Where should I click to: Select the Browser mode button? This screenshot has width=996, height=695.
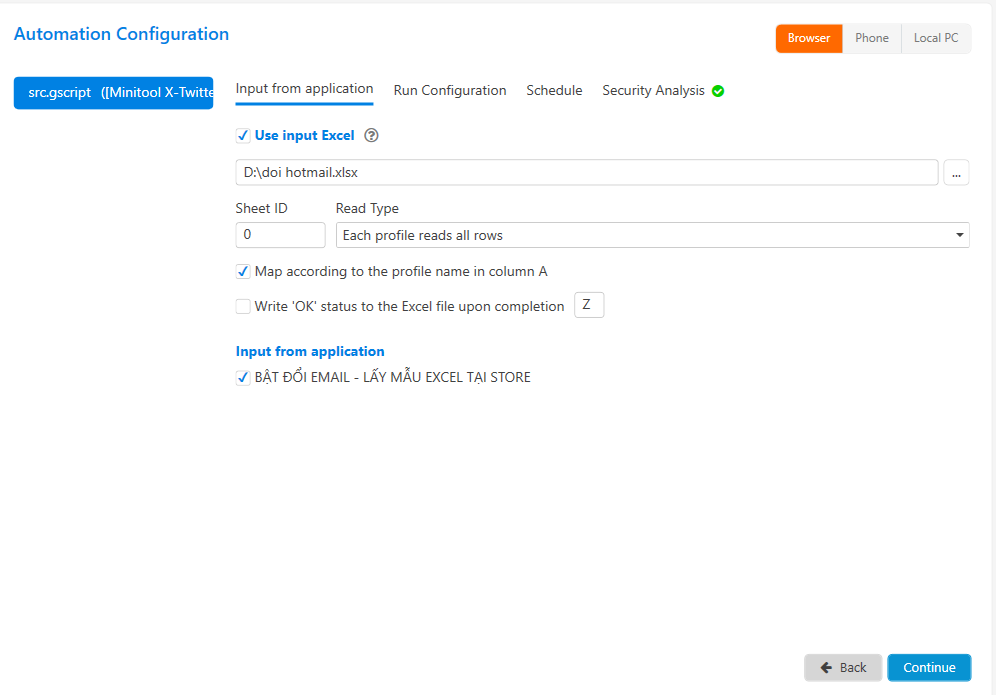(x=809, y=38)
